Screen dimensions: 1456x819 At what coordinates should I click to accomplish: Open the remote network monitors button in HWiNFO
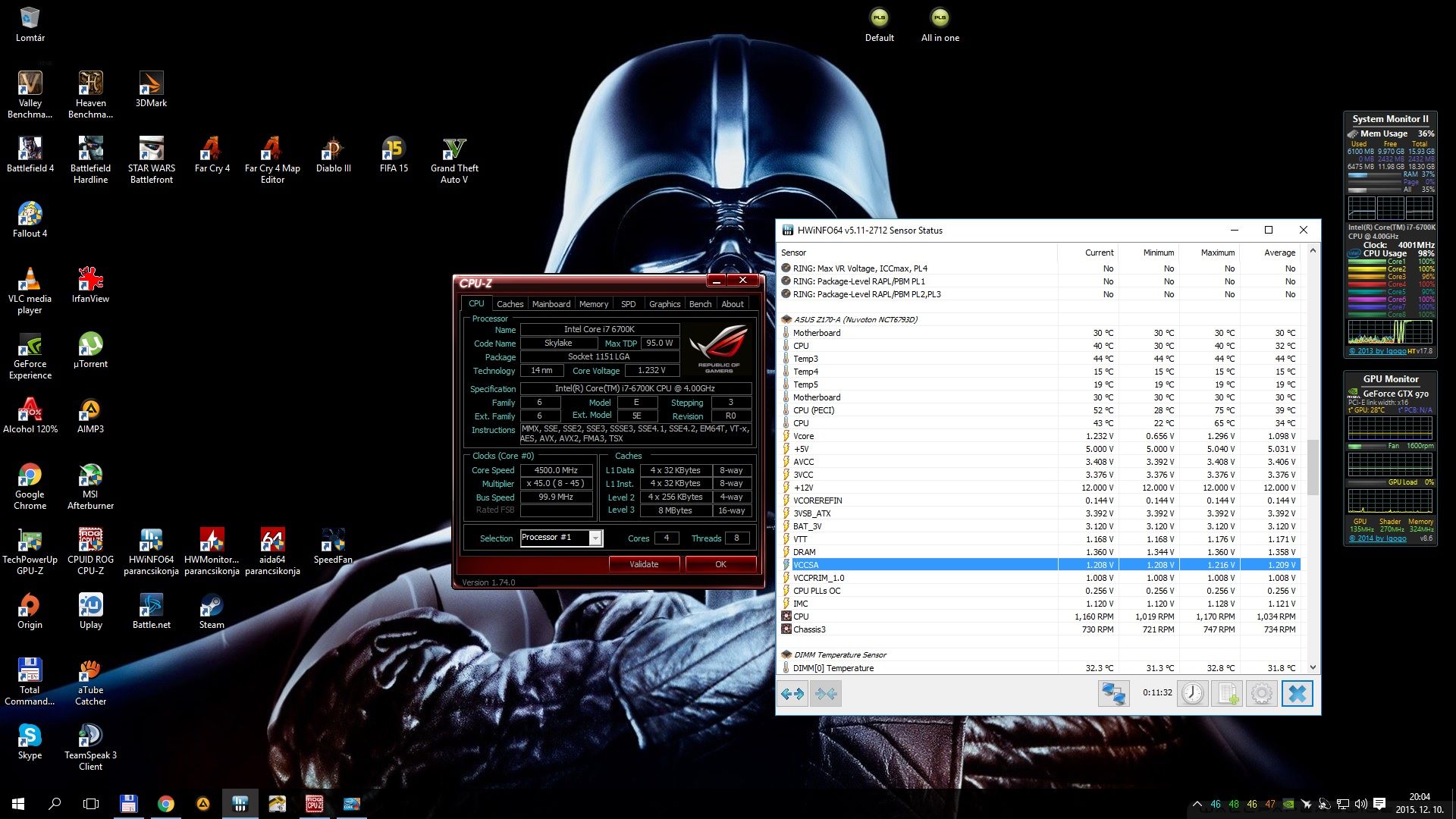tap(1113, 693)
